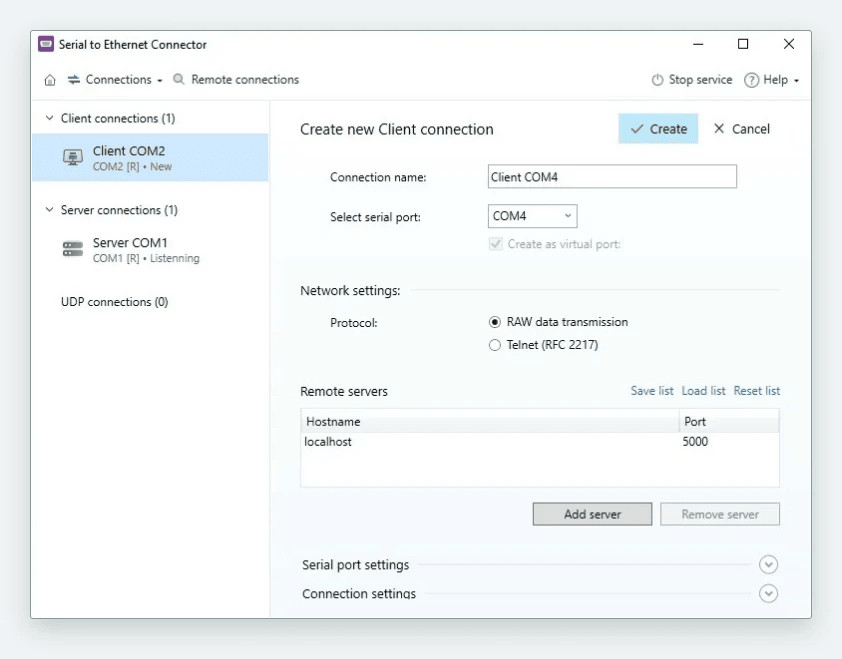
Task: Click the Save list link
Action: click(x=652, y=391)
